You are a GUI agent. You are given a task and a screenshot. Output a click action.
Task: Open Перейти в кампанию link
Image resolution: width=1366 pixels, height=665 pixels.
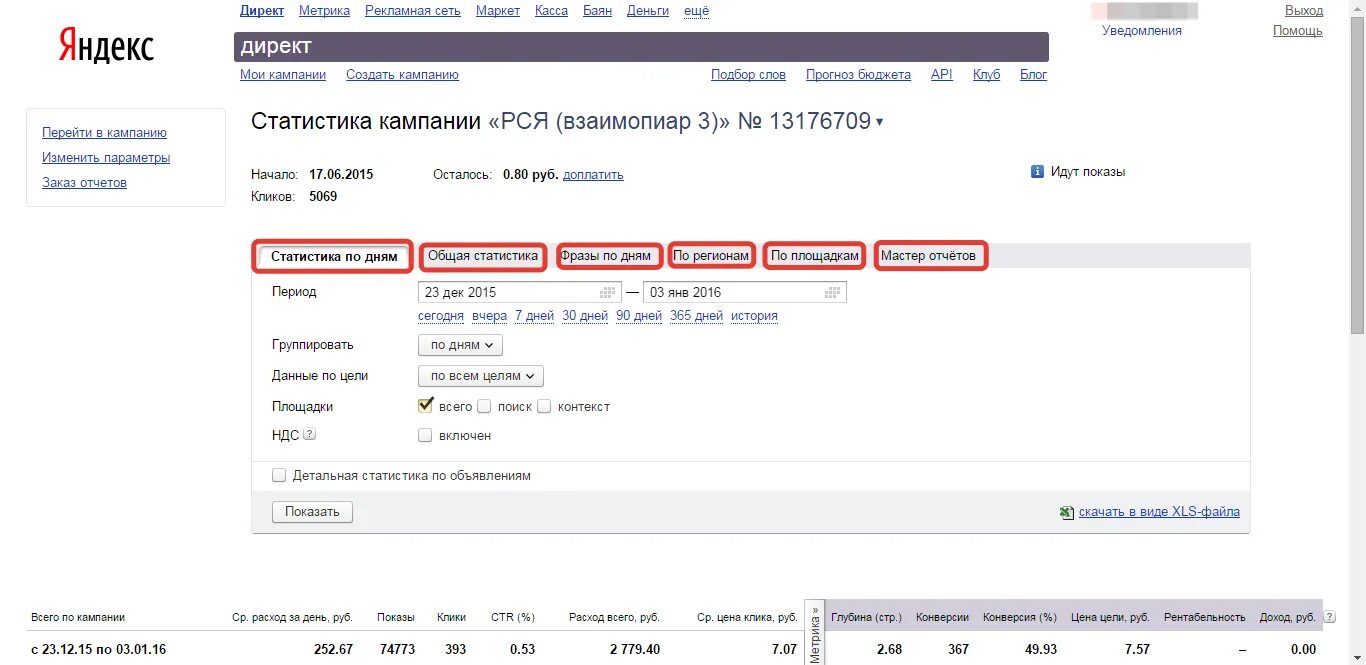[104, 133]
